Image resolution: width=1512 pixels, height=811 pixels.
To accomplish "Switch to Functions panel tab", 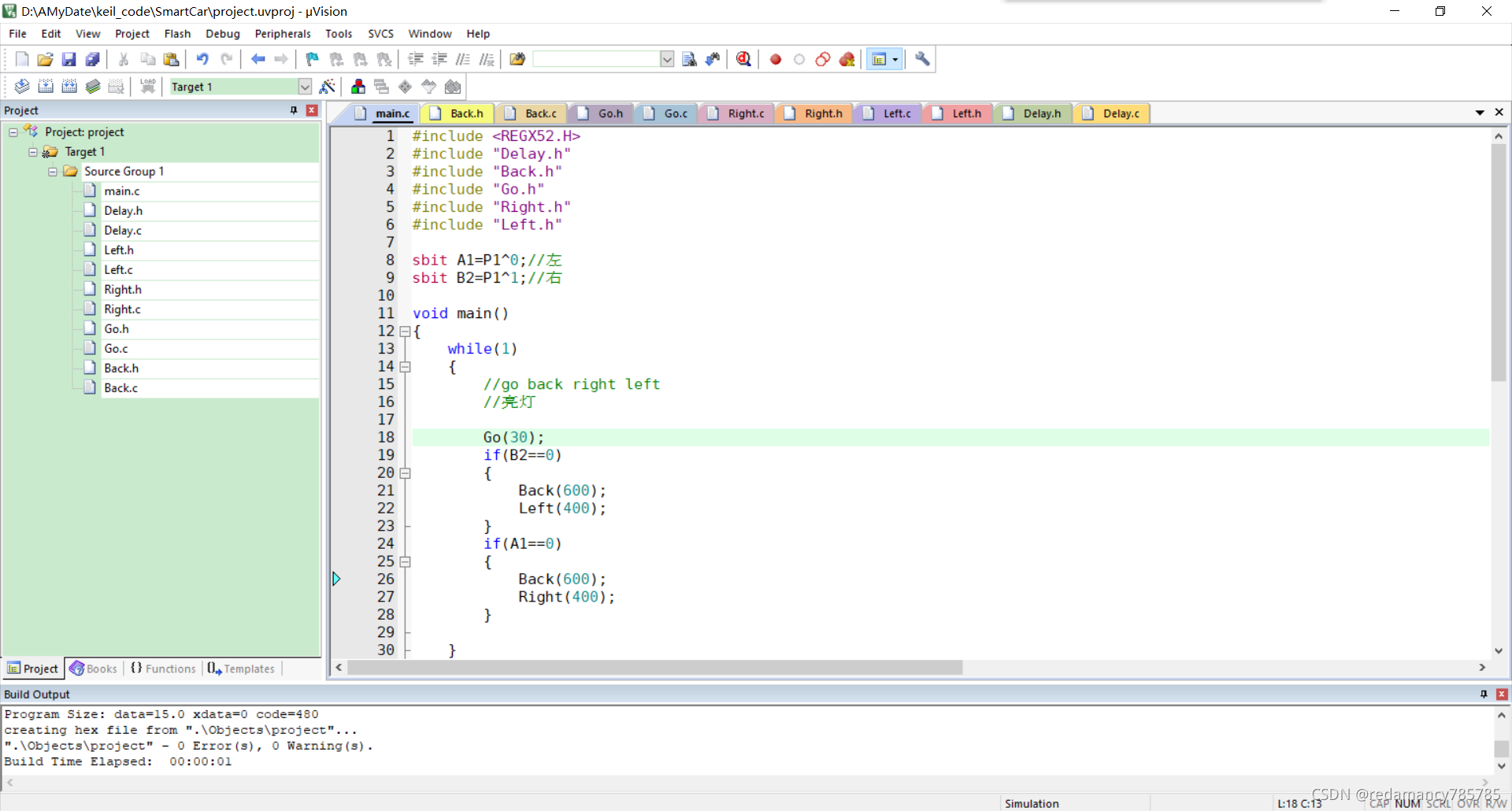I will [163, 668].
